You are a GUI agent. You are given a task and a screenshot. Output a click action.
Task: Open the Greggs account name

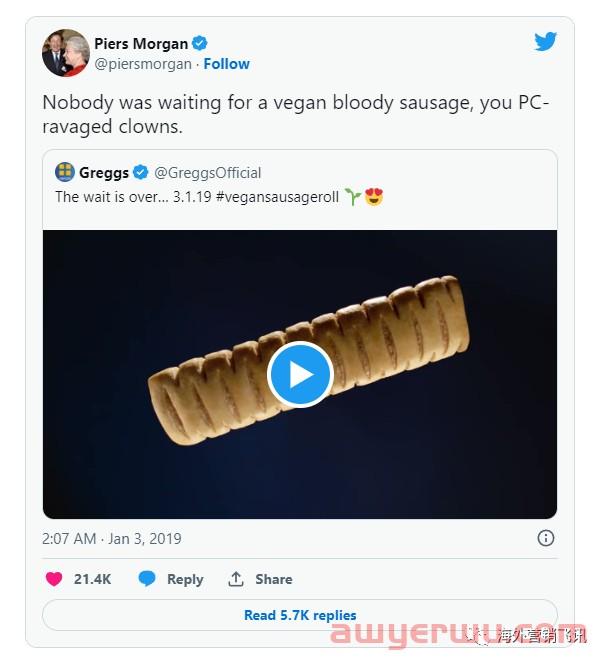point(104,172)
